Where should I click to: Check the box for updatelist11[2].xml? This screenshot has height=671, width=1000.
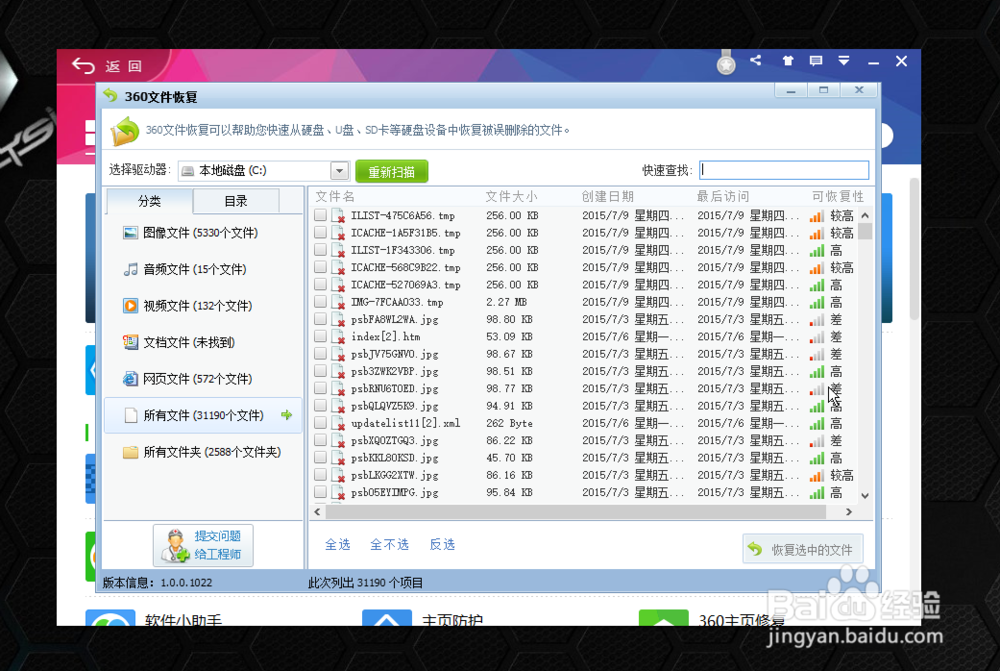(320, 423)
